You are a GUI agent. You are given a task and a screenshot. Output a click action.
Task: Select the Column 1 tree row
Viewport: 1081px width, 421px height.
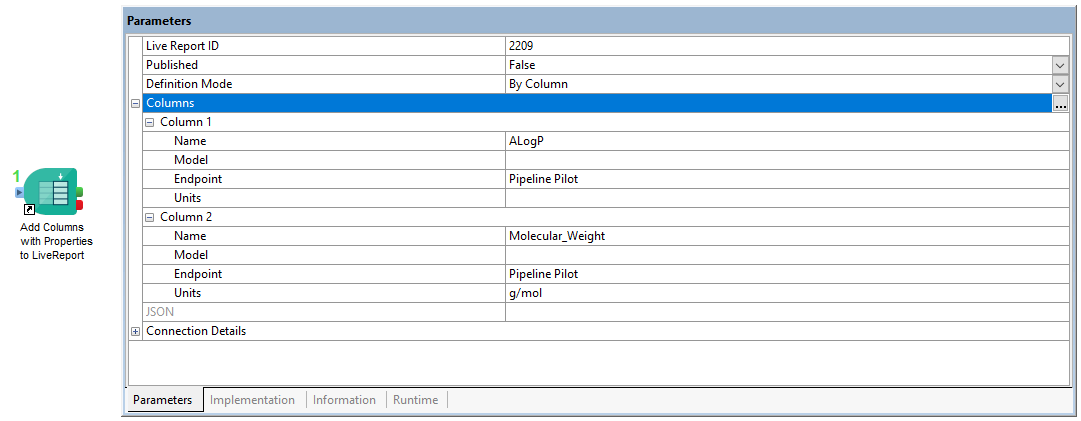[605, 122]
